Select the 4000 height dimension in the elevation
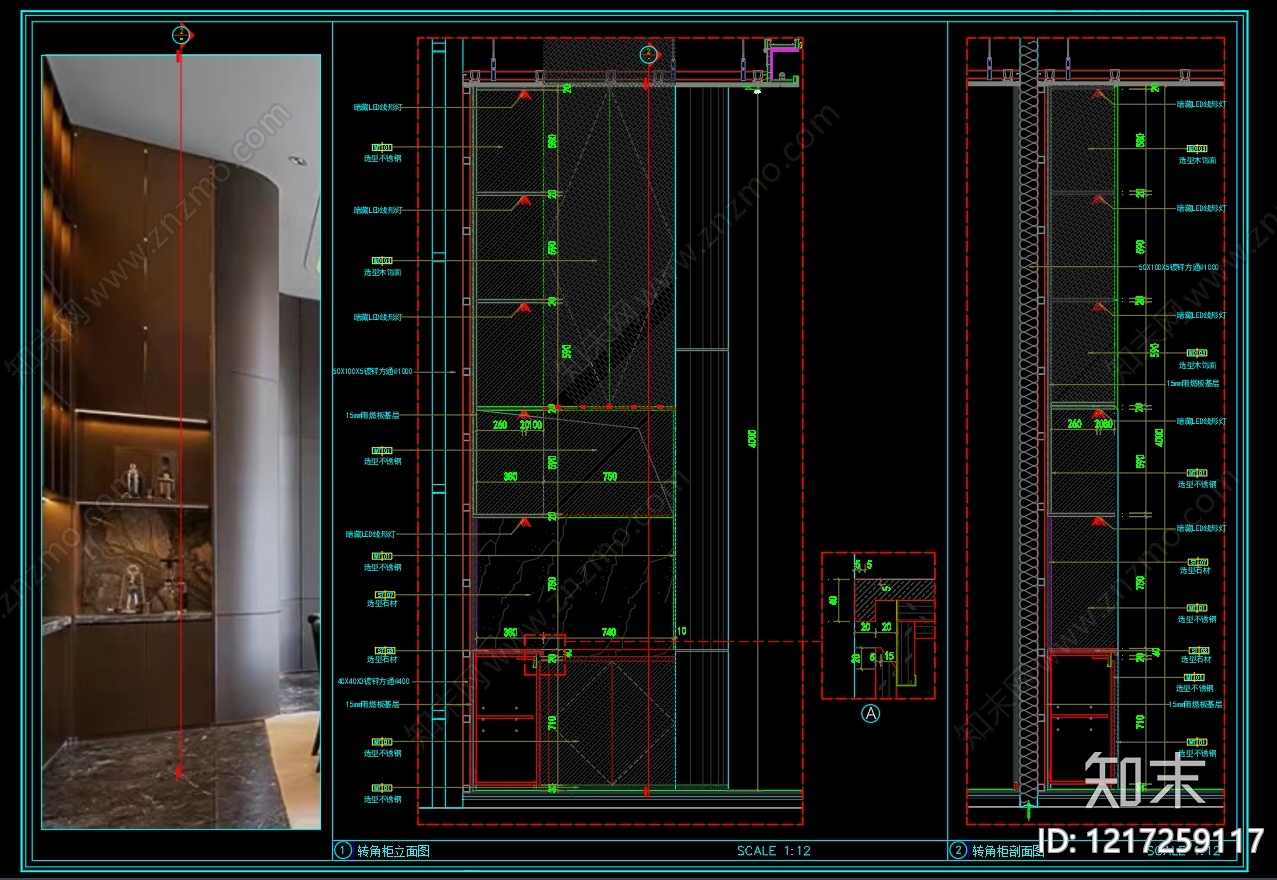This screenshot has width=1277, height=880. 753,438
